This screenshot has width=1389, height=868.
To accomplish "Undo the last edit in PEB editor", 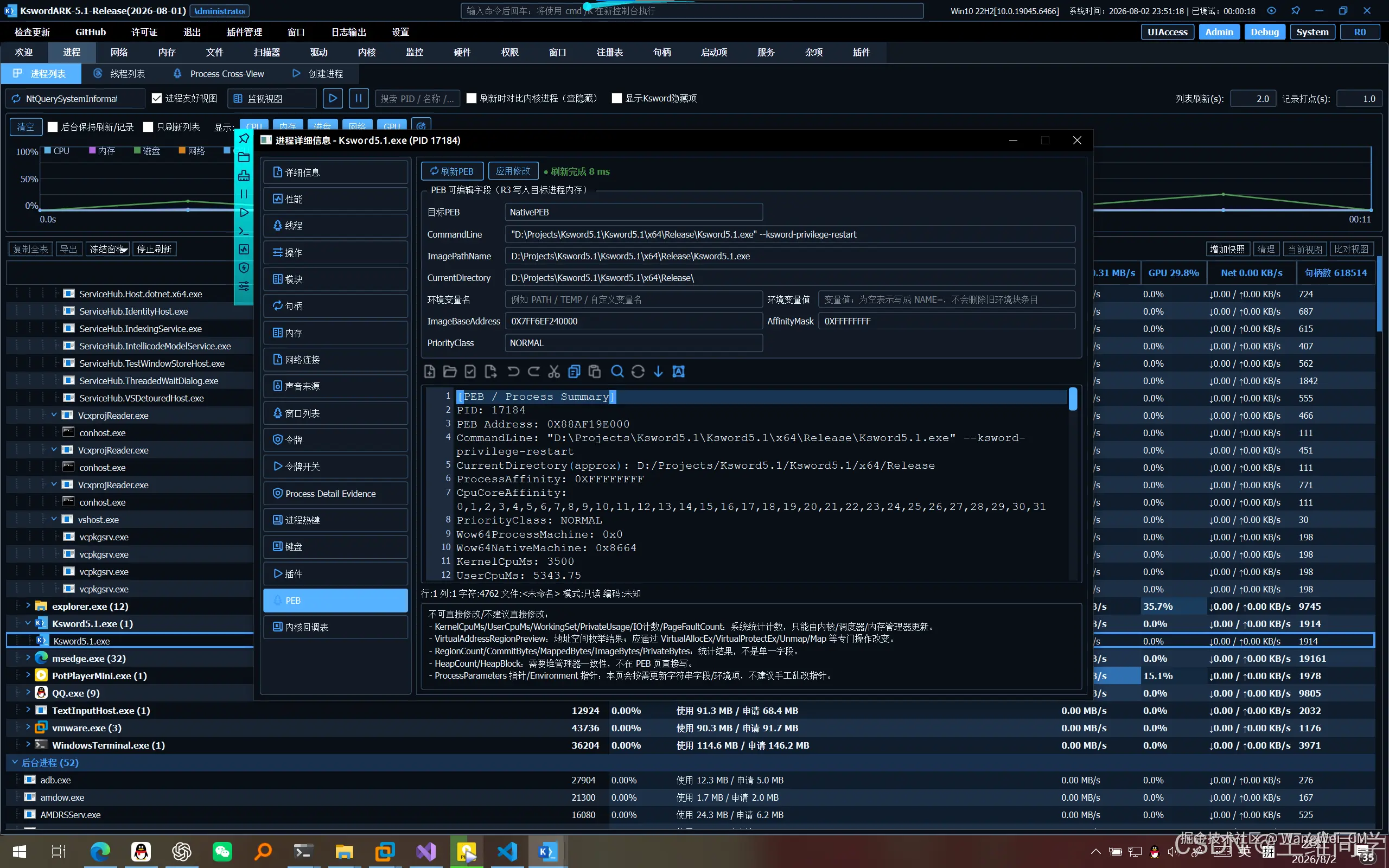I will (x=513, y=372).
